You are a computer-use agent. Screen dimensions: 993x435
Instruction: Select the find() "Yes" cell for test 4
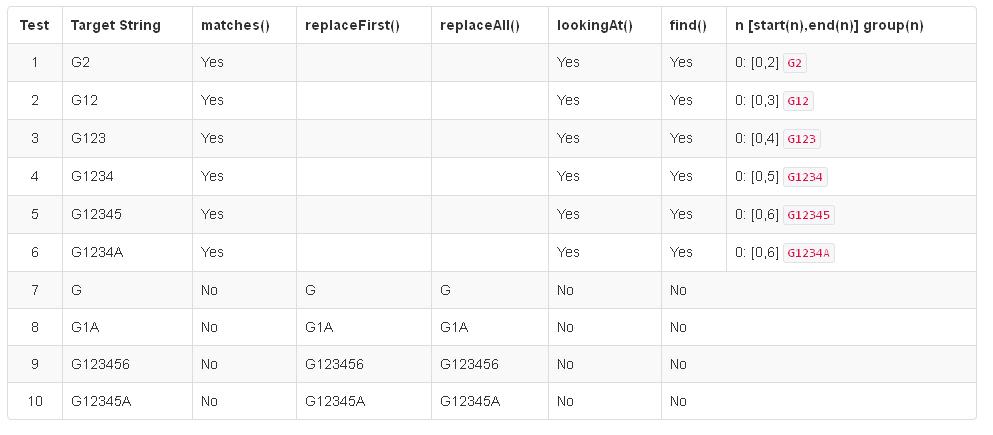(x=681, y=177)
